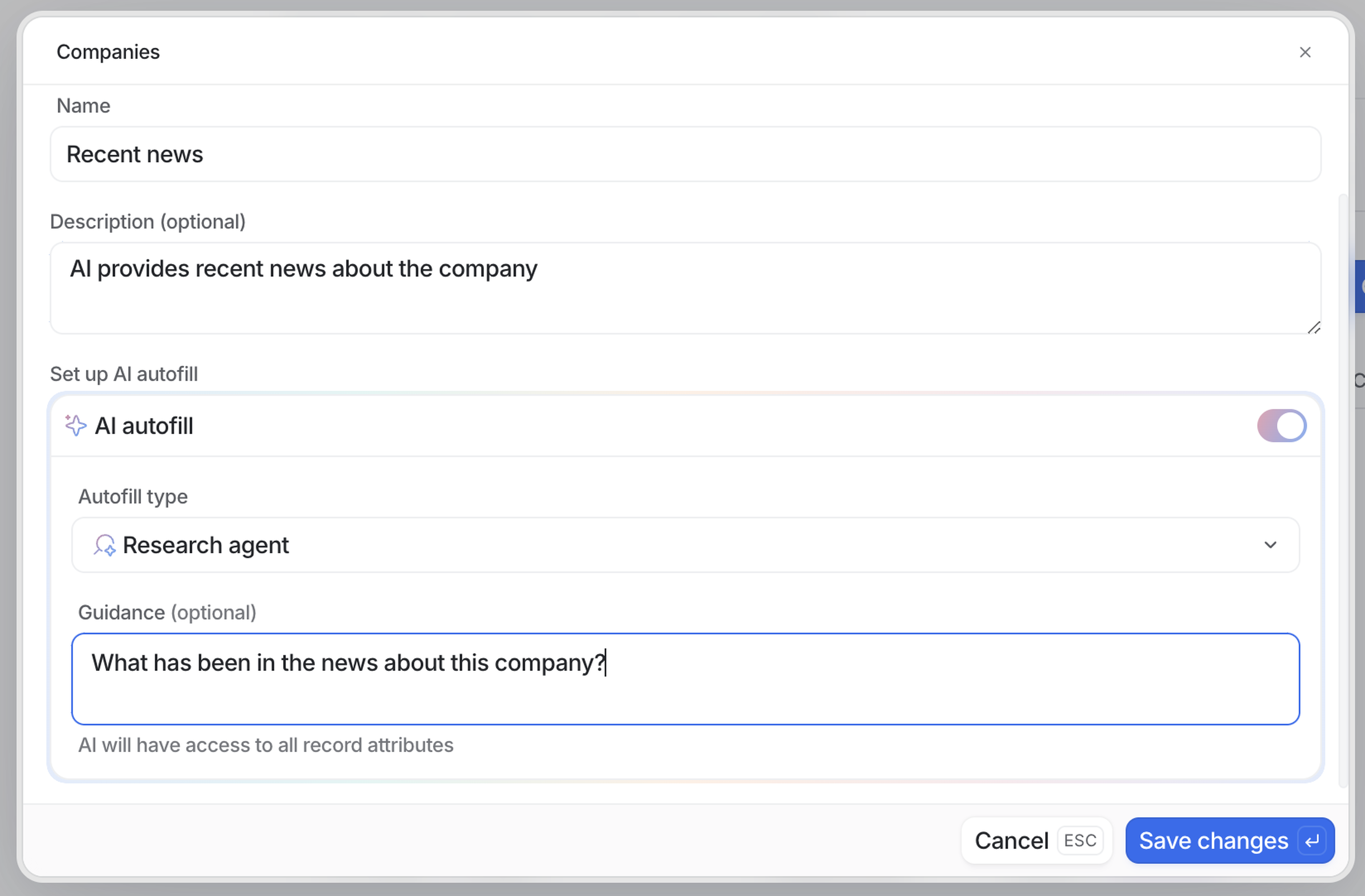This screenshot has height=896, width=1365.
Task: Click the chevron arrow in Research agent selector
Action: [x=1270, y=545]
